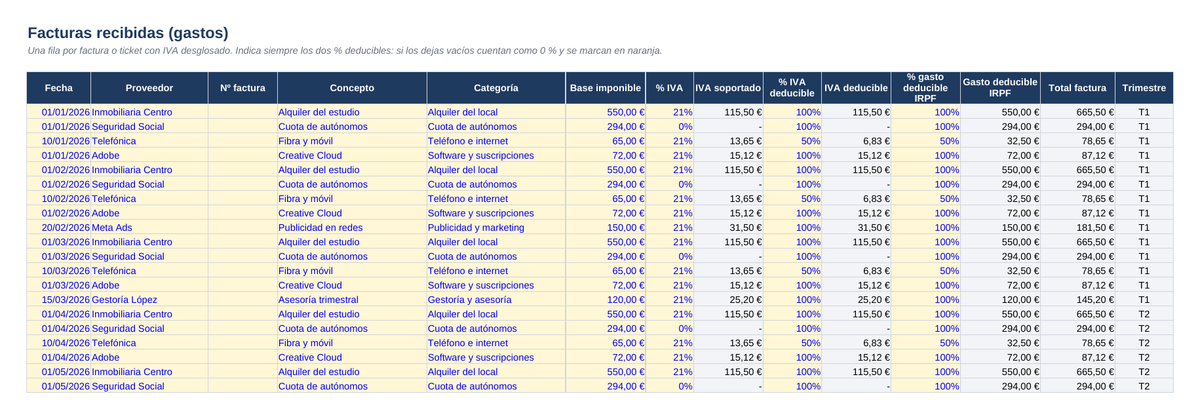Click the Total factura column header
This screenshot has height=419, width=1200.
coord(1078,88)
